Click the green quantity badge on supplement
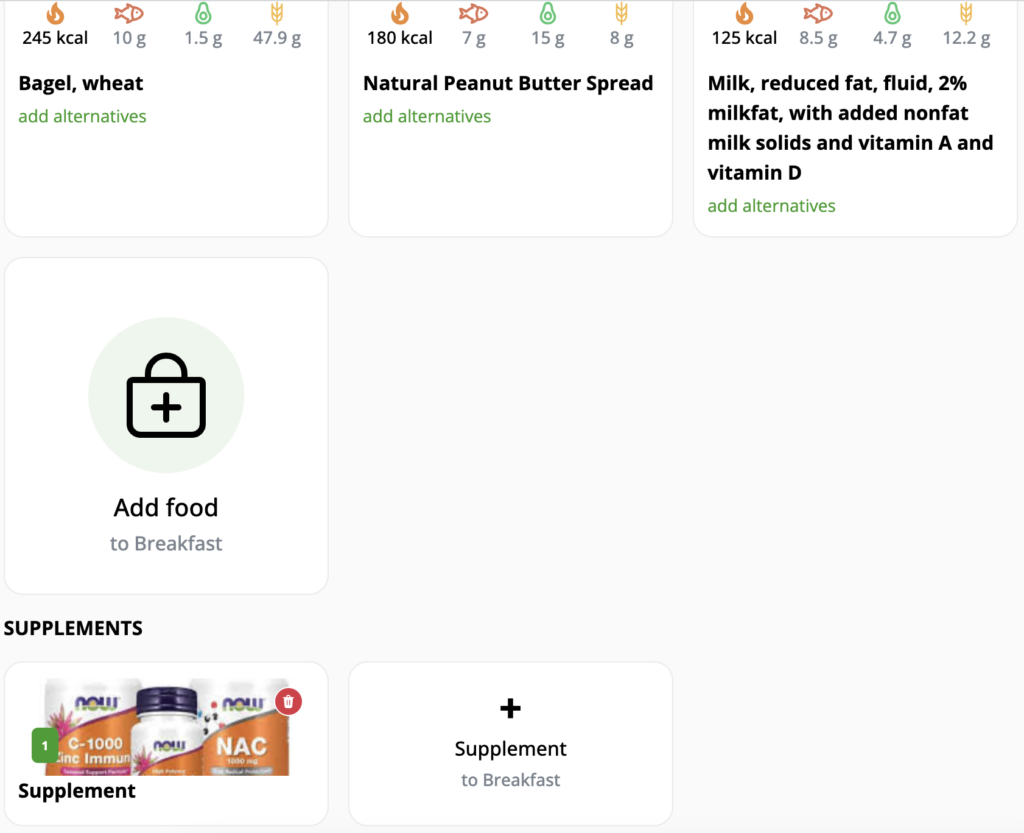This screenshot has width=1024, height=833. [44, 746]
